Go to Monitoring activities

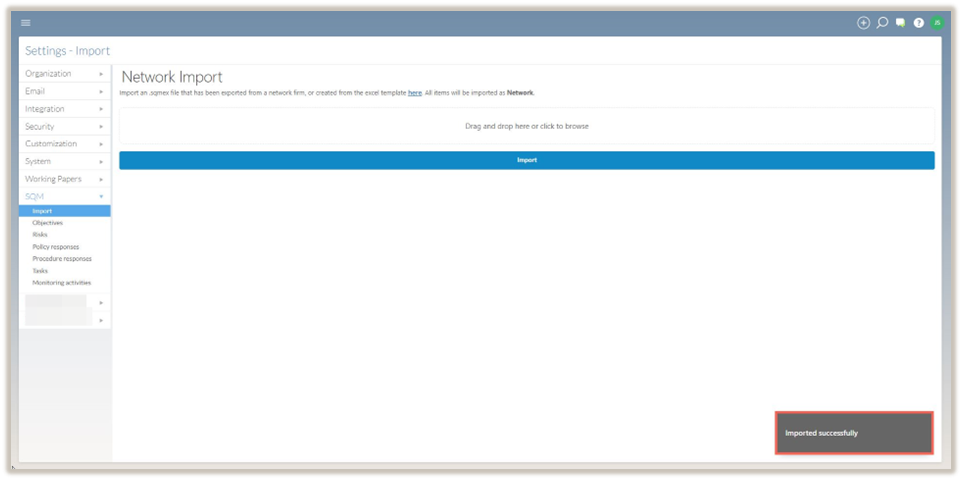[61, 283]
